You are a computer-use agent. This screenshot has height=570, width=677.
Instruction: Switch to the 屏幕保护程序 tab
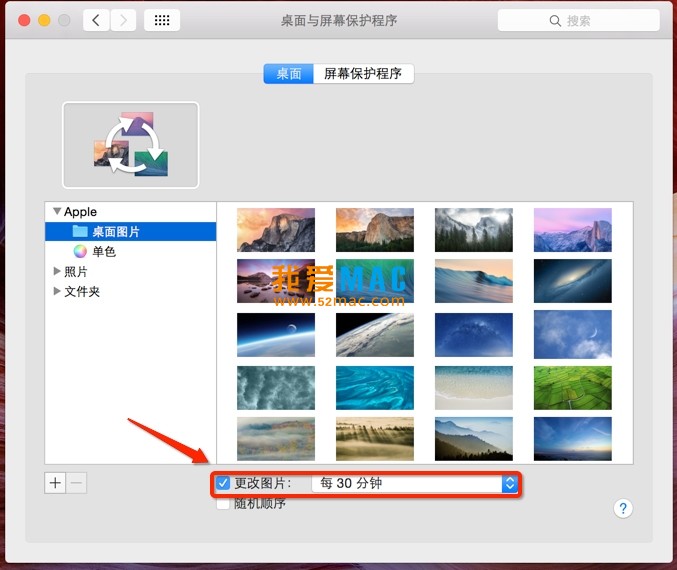(x=363, y=73)
